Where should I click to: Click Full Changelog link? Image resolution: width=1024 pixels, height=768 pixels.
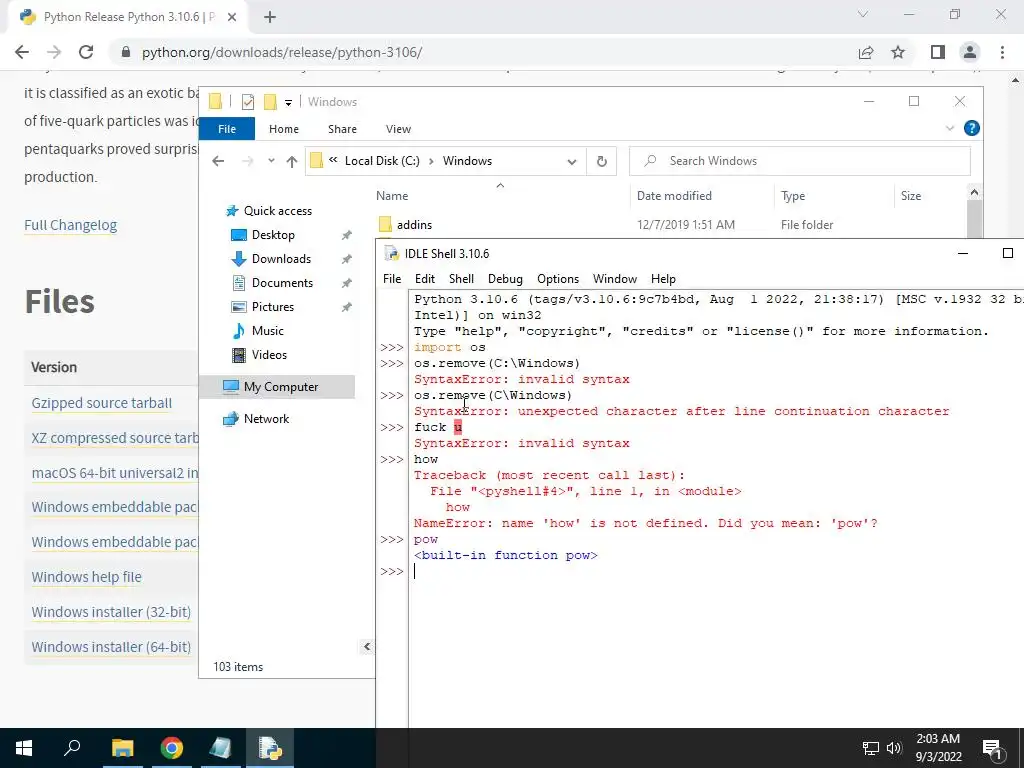[x=71, y=225]
